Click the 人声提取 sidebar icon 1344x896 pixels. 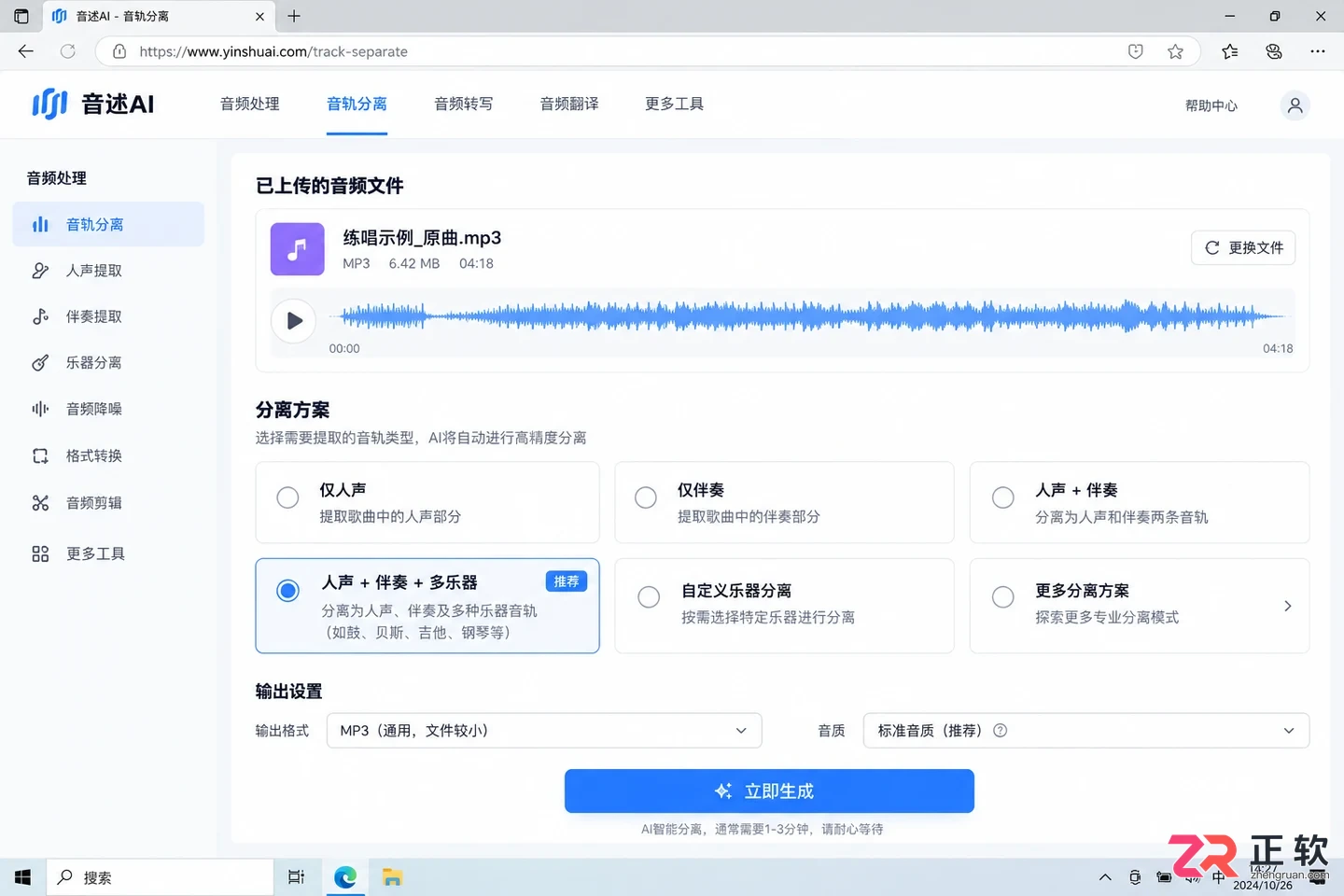tap(40, 271)
